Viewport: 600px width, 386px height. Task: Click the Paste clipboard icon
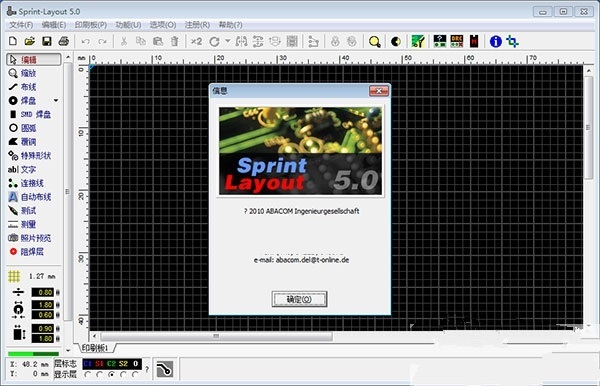point(158,41)
